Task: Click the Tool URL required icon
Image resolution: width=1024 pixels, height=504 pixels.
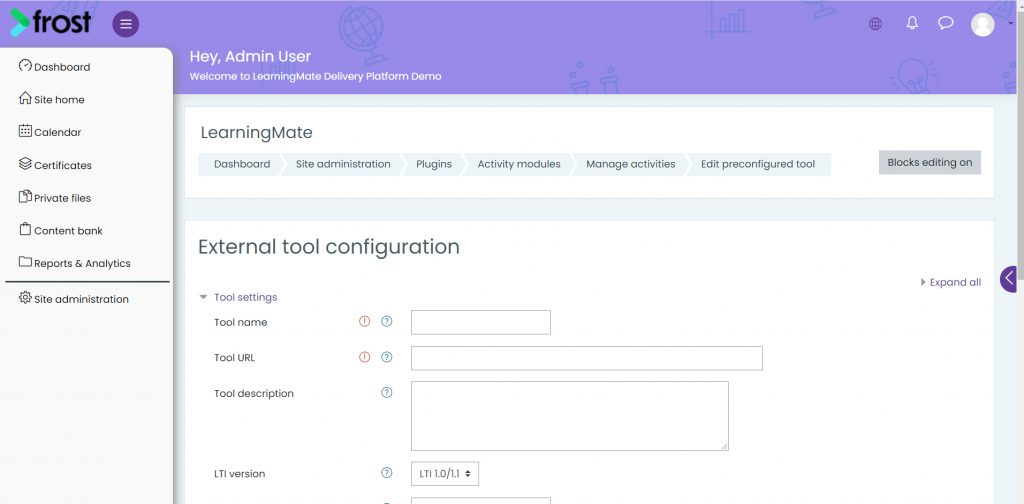Action: point(364,357)
